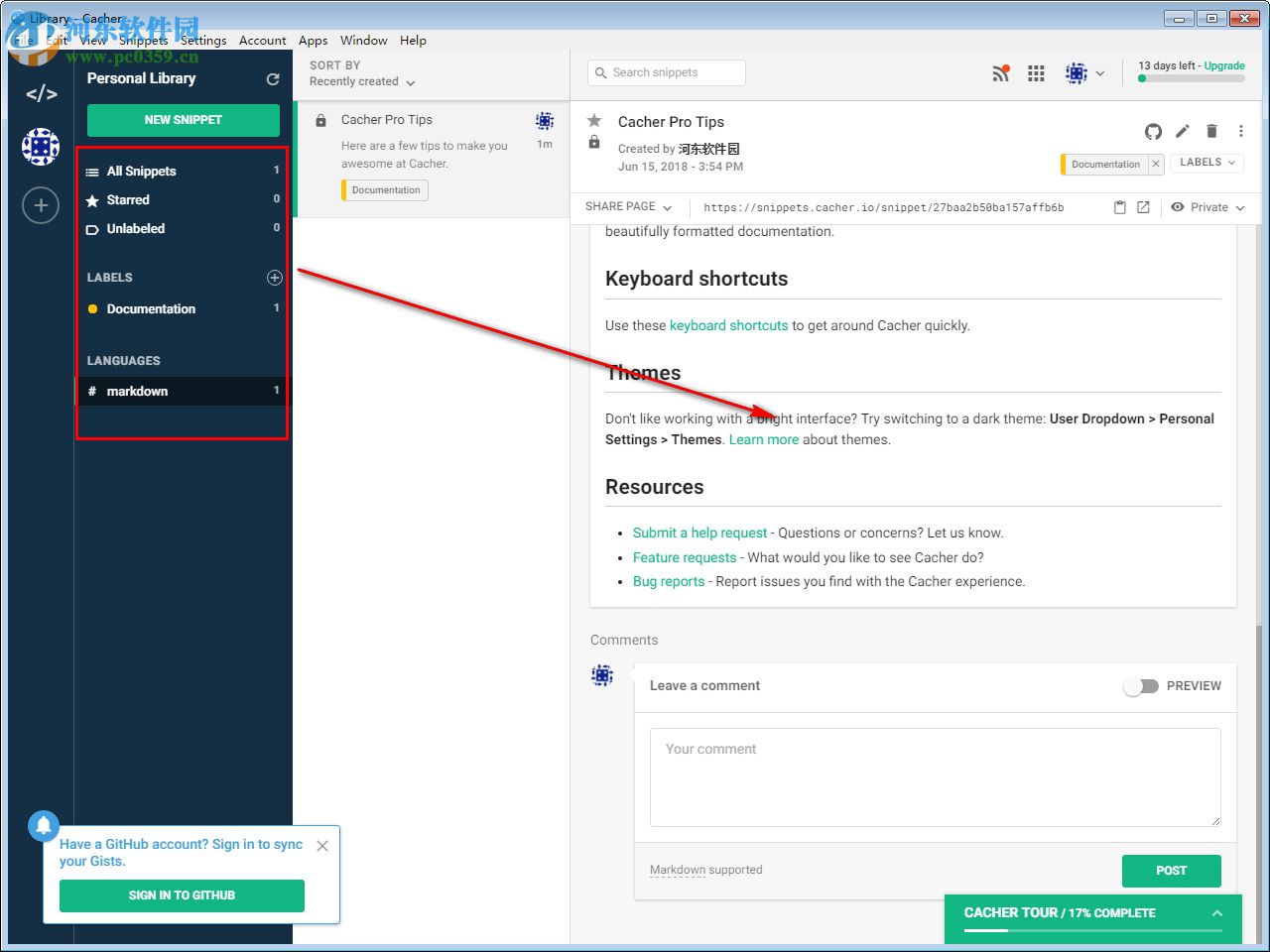Screen dimensions: 1270x952
Task: Show All Snippets
Action: [x=184, y=172]
